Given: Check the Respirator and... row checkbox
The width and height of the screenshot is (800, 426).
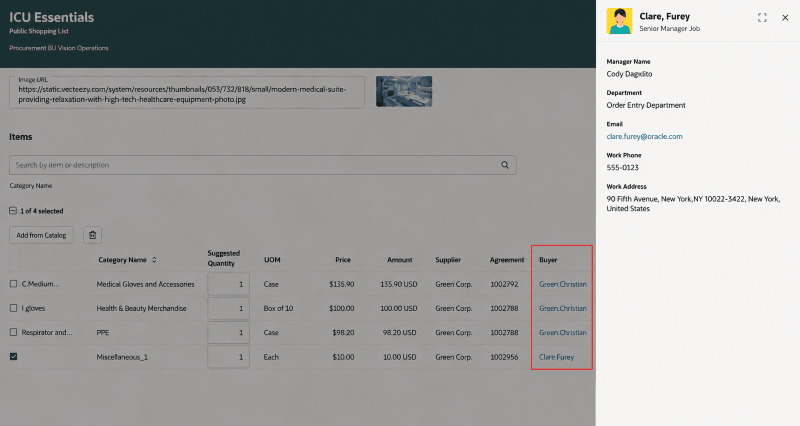Looking at the screenshot, I should (x=13, y=332).
